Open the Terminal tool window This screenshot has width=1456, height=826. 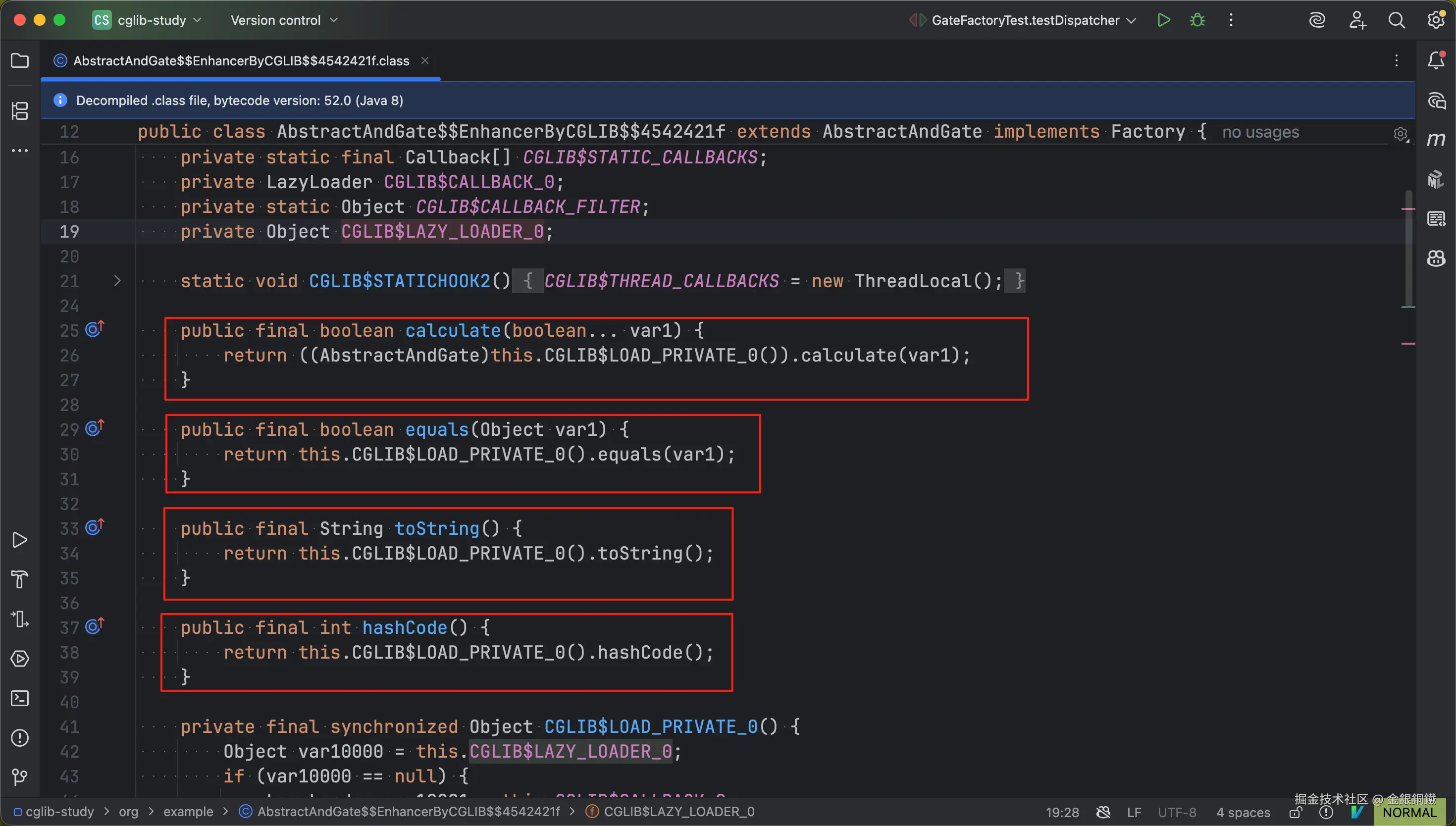click(20, 698)
